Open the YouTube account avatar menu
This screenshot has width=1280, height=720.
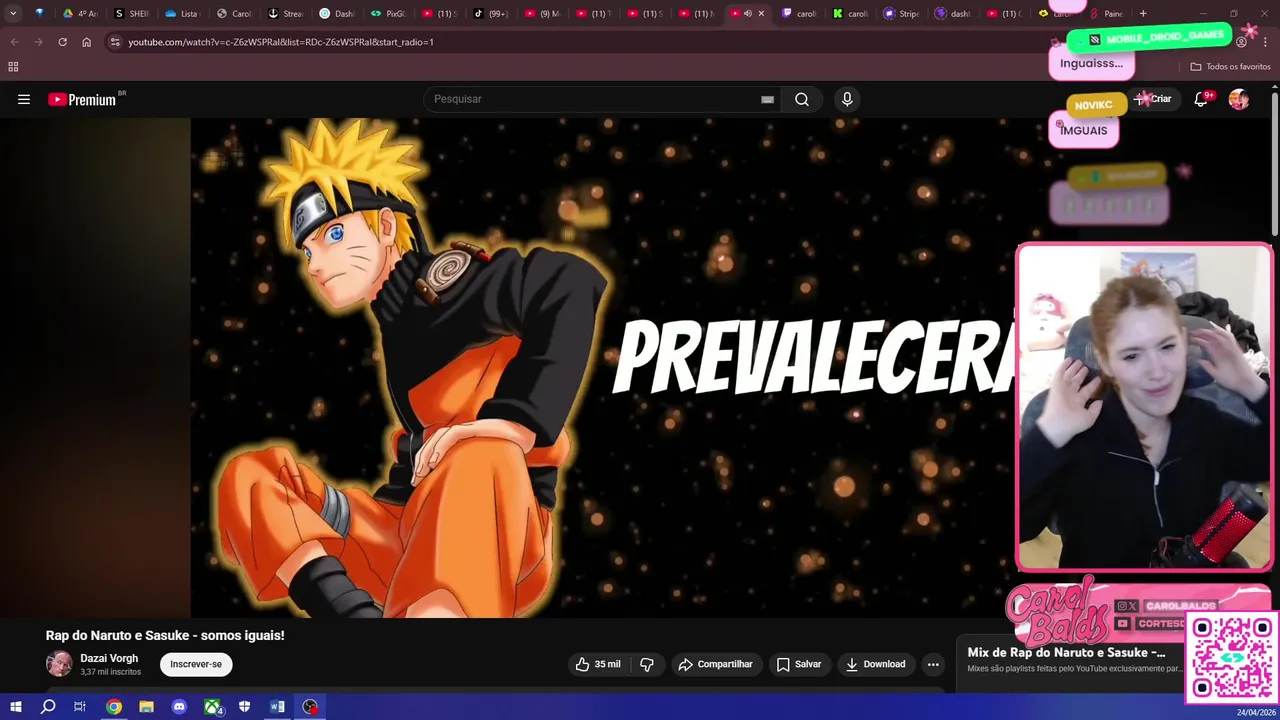click(1239, 99)
